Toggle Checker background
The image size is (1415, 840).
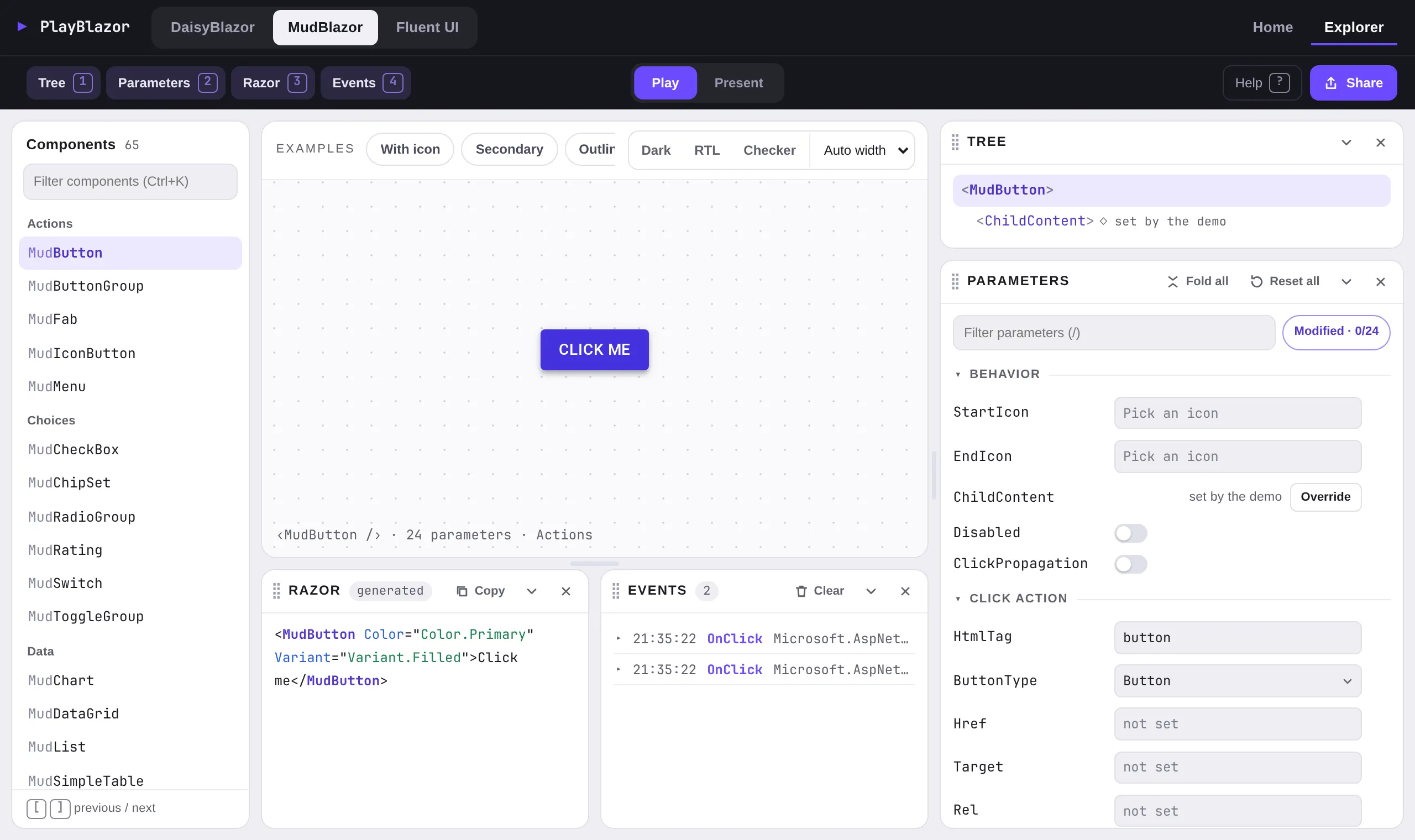click(x=769, y=150)
